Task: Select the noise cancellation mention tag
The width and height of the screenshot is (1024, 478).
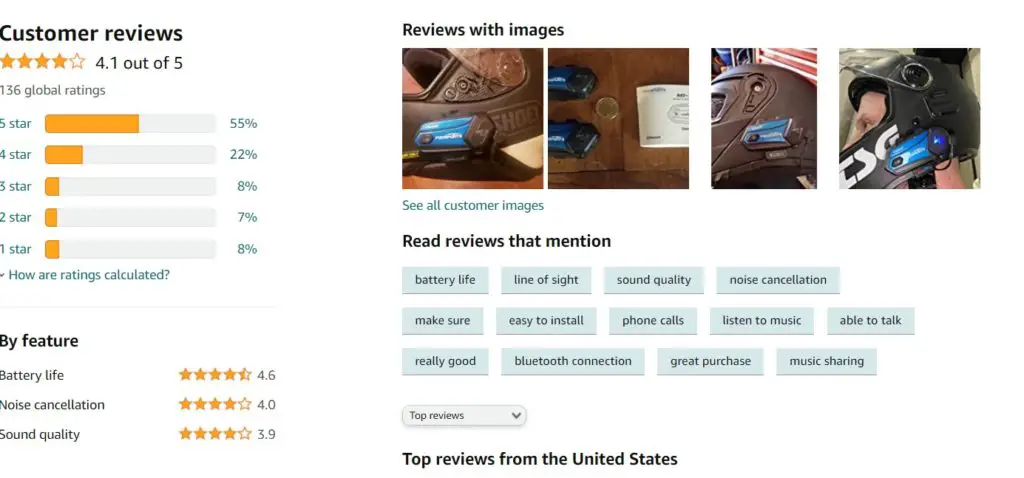Action: (778, 280)
